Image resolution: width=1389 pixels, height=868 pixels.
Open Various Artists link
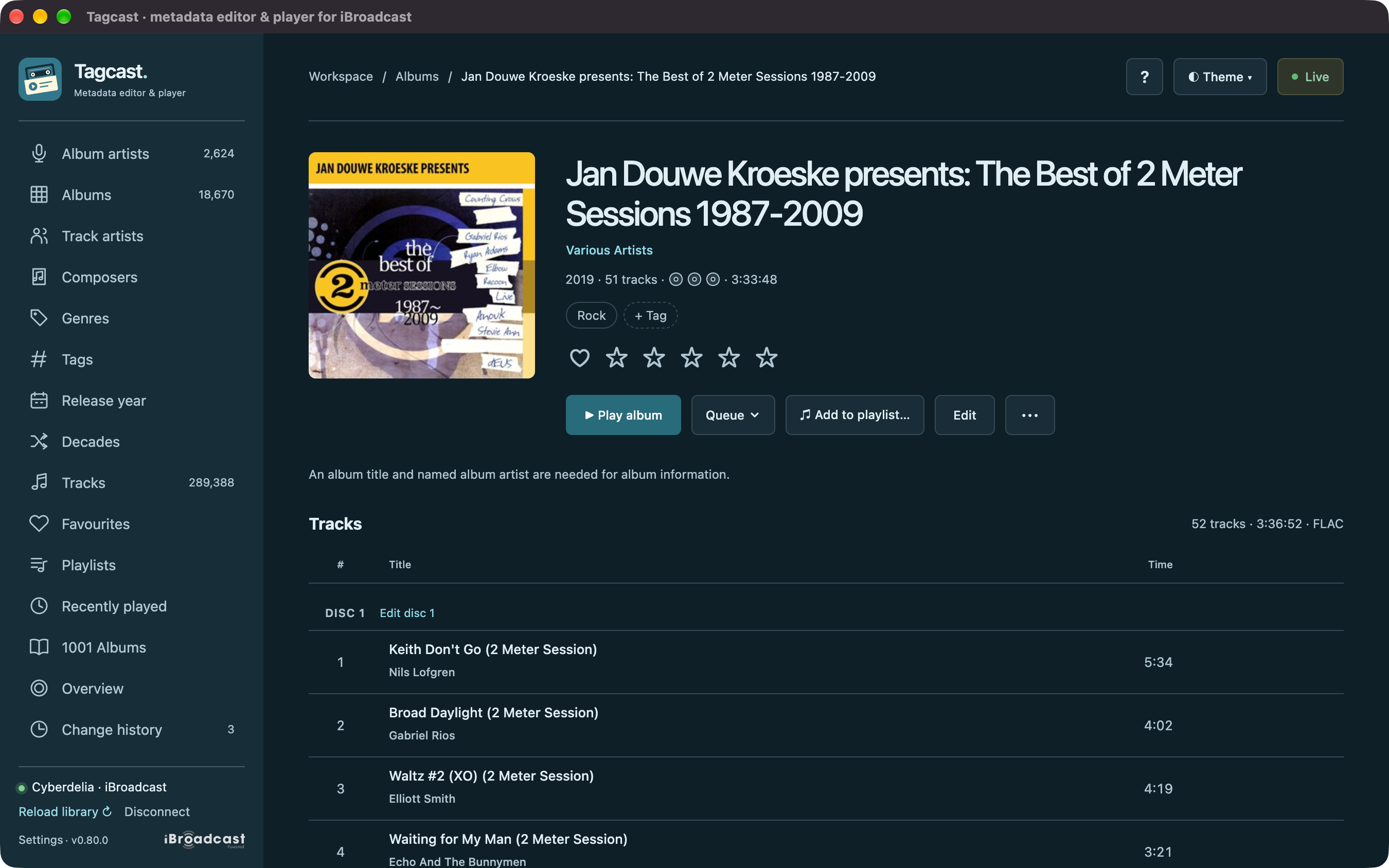point(609,250)
